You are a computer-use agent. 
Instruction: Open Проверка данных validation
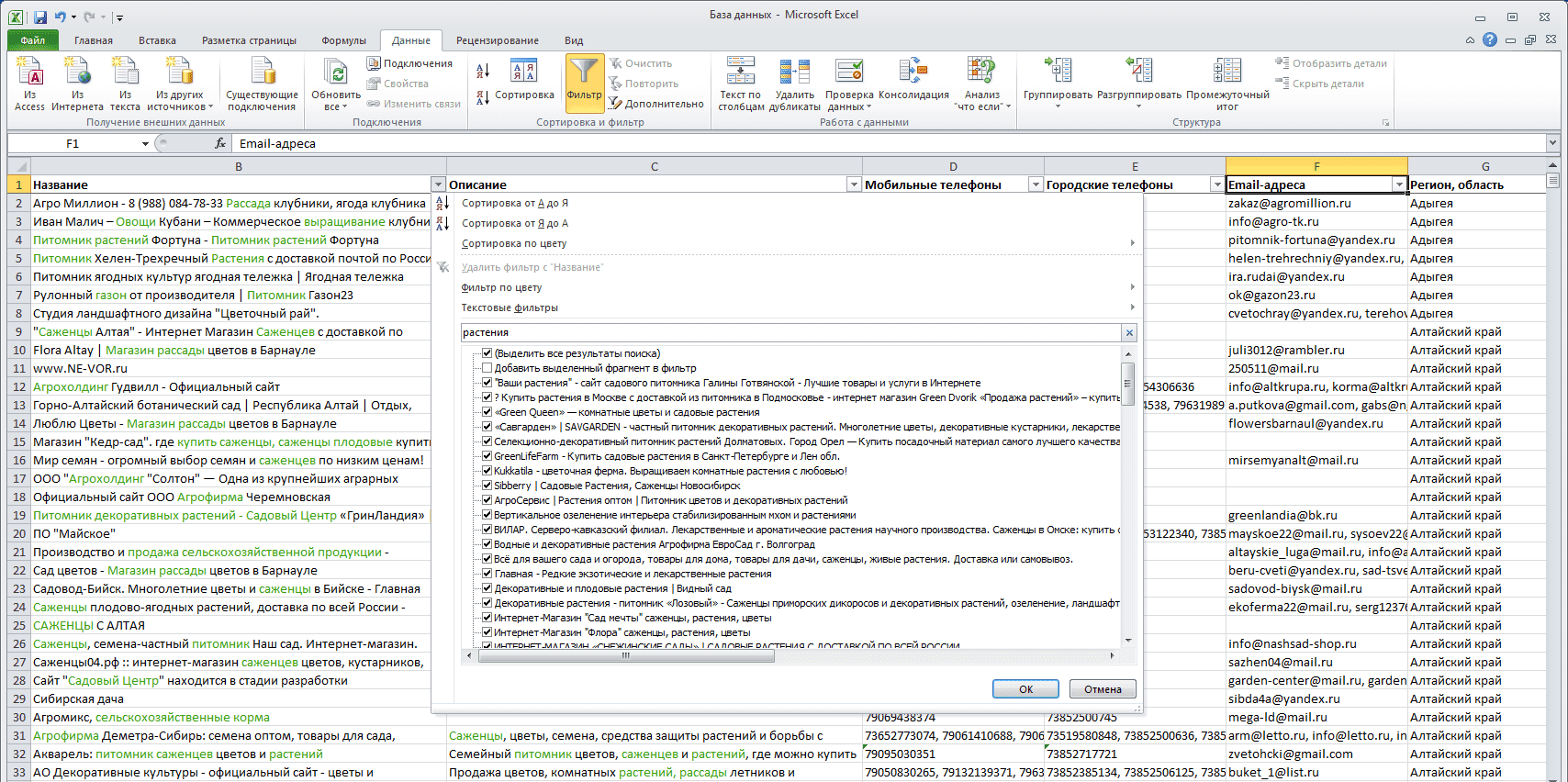pos(849,84)
